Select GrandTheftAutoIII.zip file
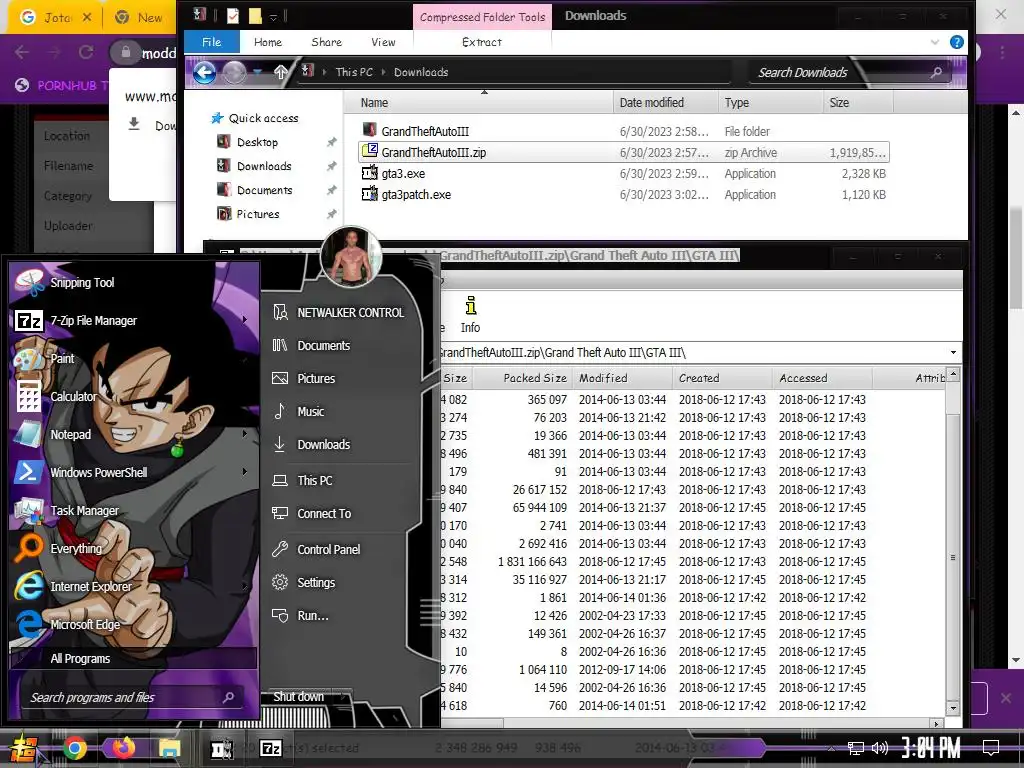The width and height of the screenshot is (1024, 768). [624, 152]
